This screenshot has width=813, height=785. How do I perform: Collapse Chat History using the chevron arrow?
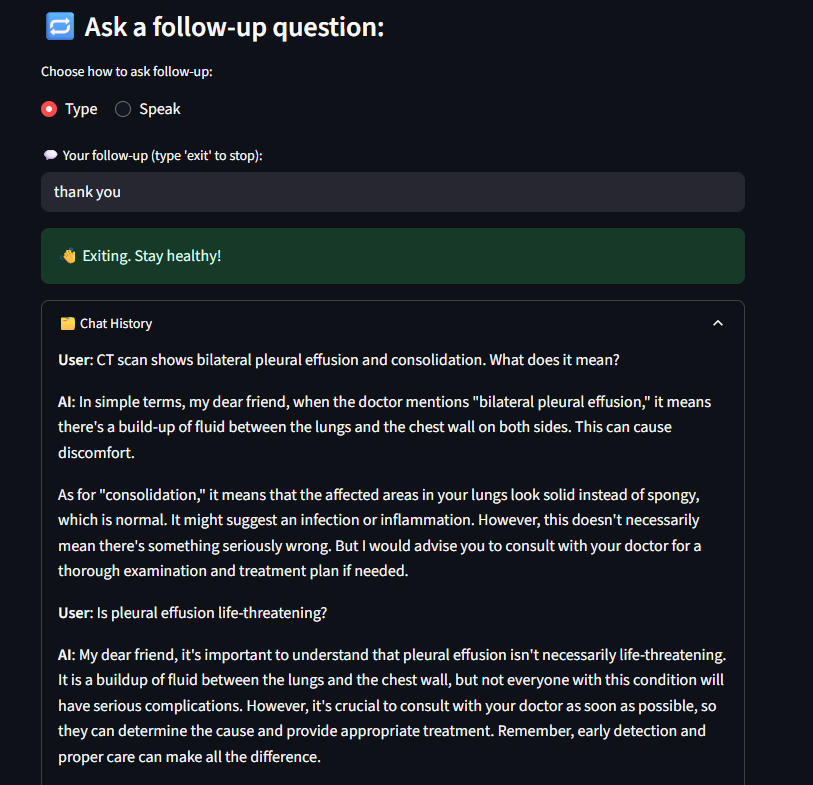pos(717,323)
